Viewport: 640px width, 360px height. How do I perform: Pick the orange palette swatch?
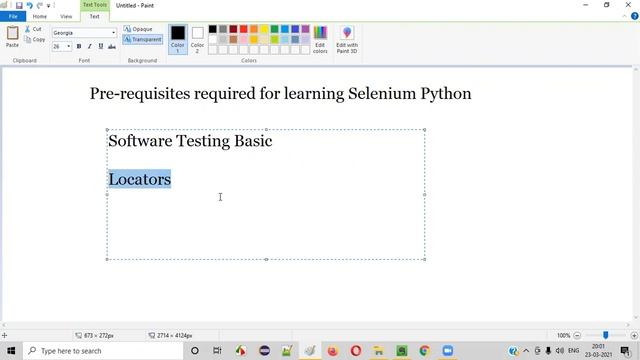tap(254, 29)
